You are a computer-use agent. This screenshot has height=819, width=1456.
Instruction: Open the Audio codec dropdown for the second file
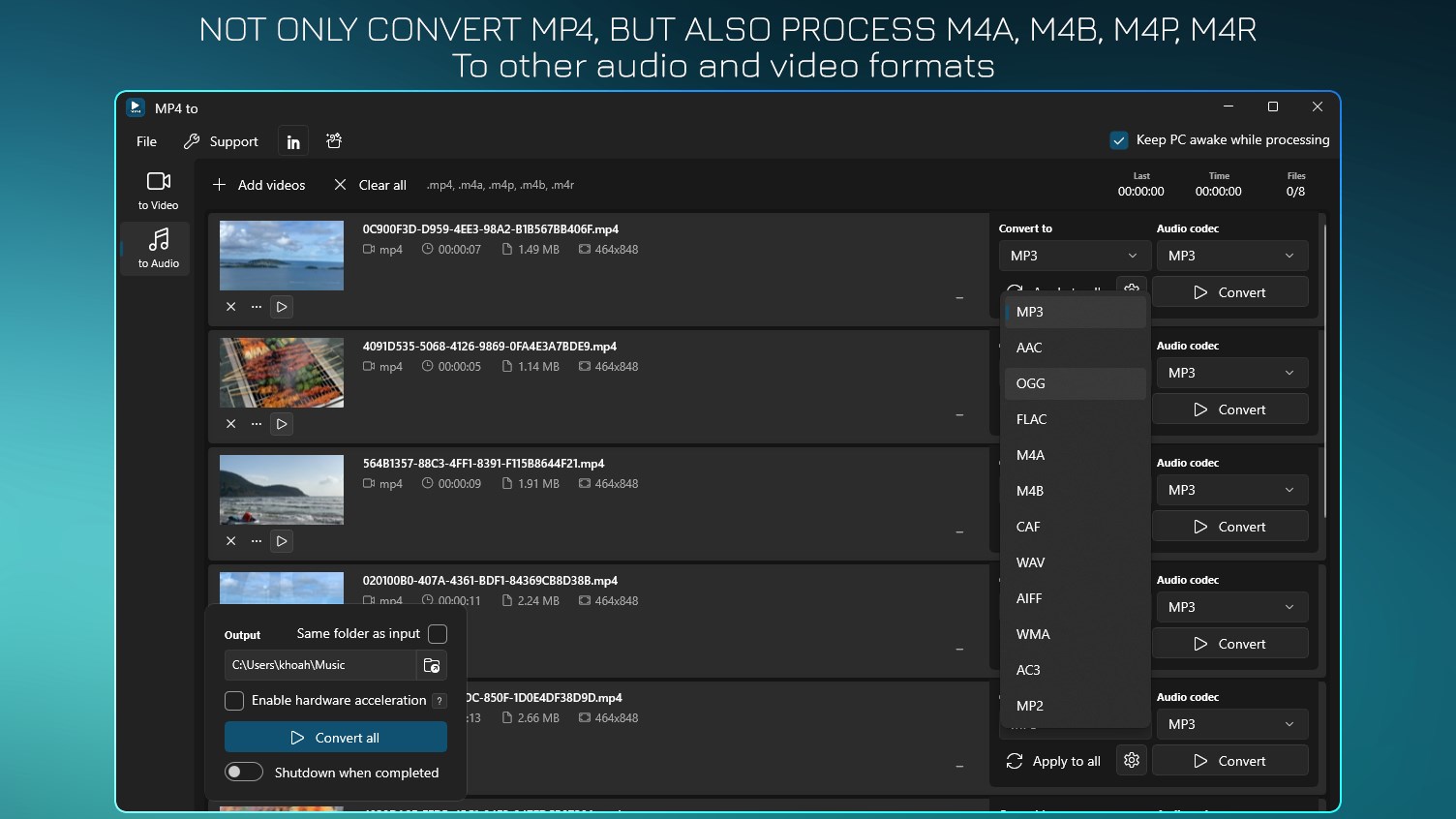tap(1230, 373)
